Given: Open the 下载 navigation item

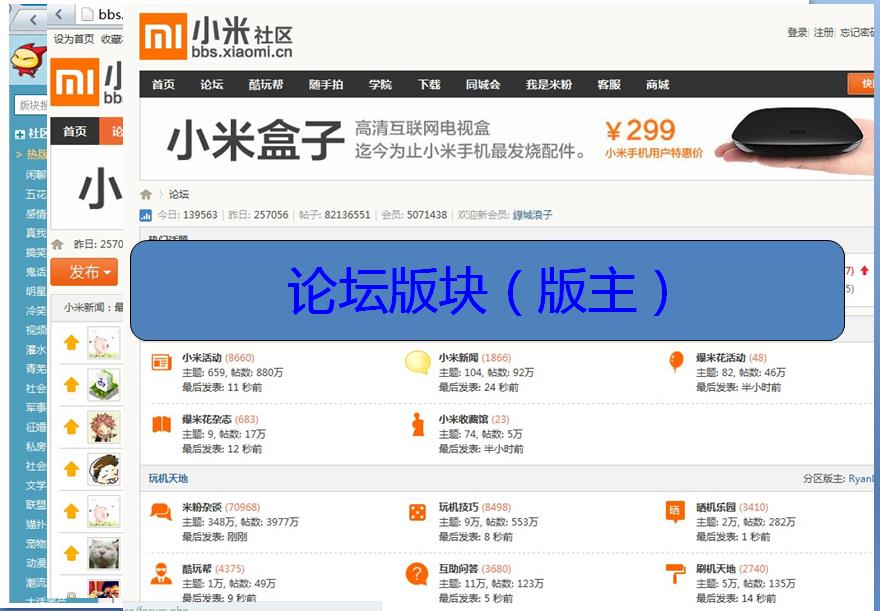Looking at the screenshot, I should (429, 85).
